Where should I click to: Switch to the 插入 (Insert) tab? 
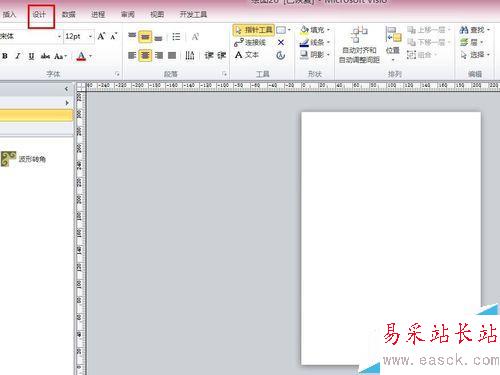[x=9, y=14]
